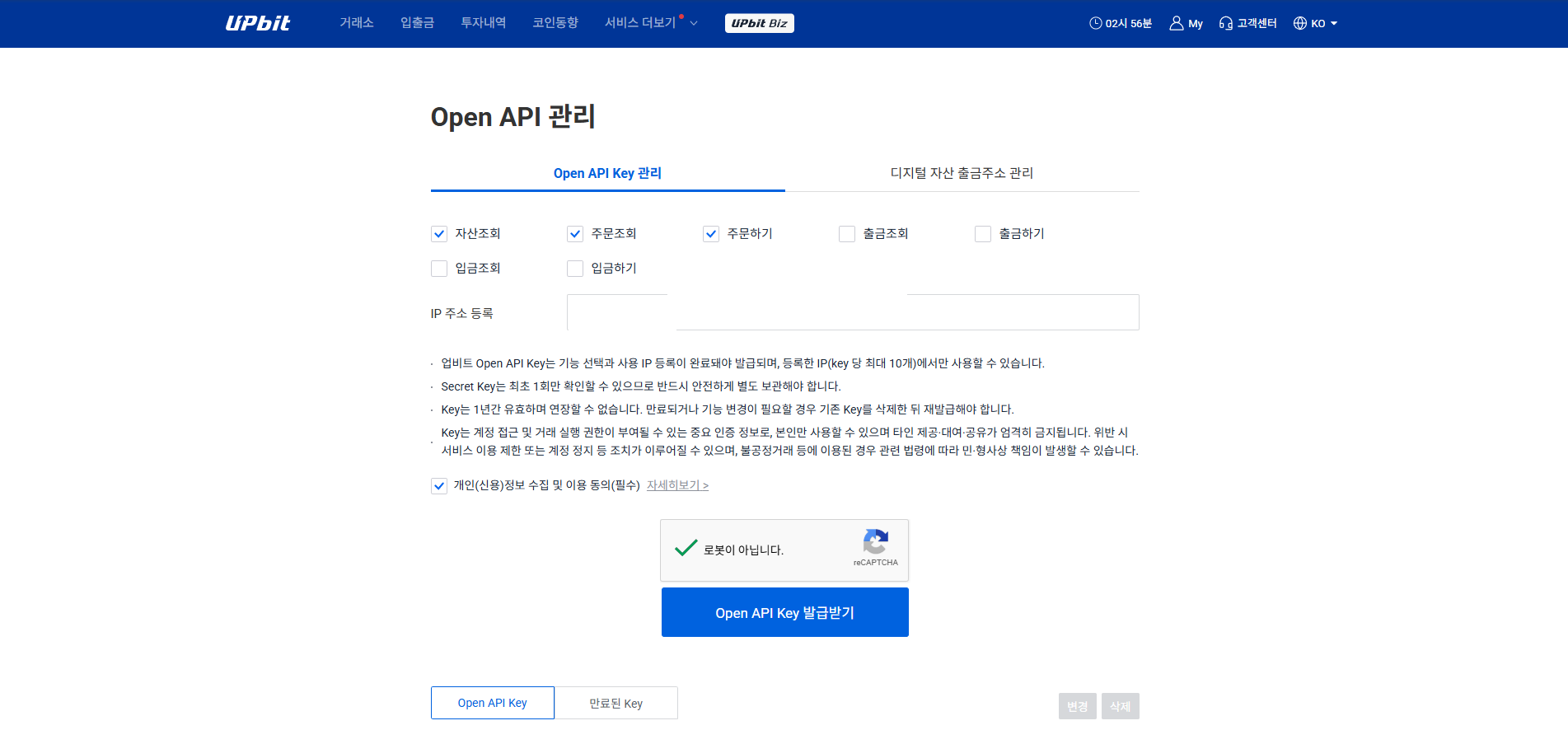Click the 로봇이 아닙니다 captcha check
The width and height of the screenshot is (1568, 730).
(x=686, y=548)
